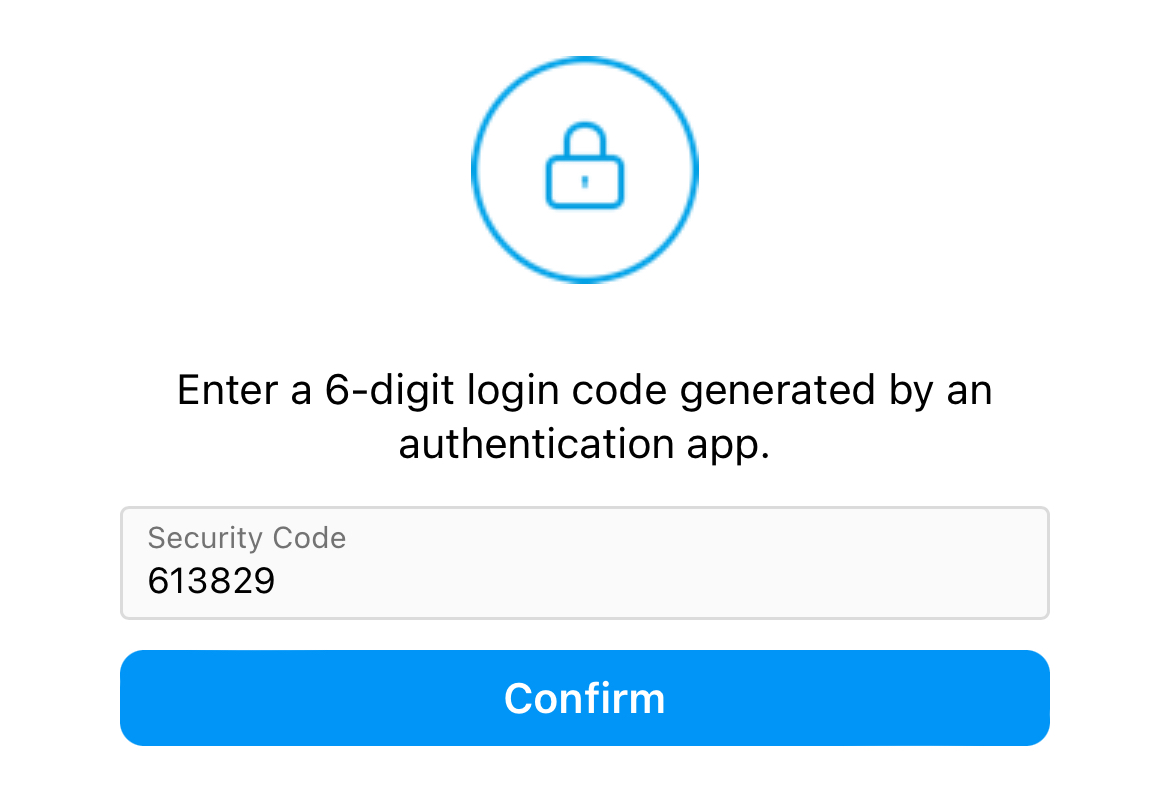Click the blue padlock icon

pos(585,166)
